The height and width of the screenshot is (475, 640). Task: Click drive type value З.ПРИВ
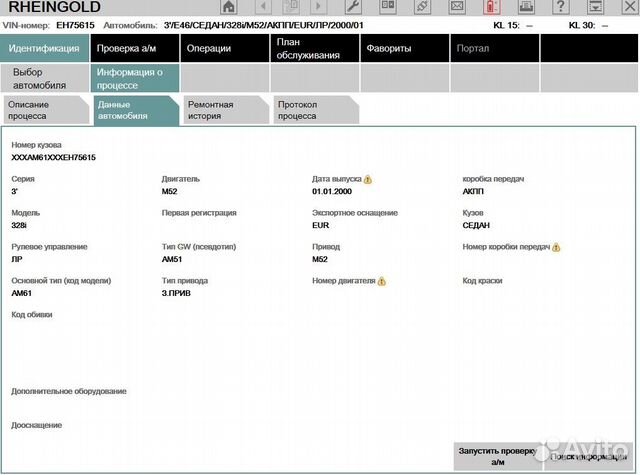(x=176, y=293)
